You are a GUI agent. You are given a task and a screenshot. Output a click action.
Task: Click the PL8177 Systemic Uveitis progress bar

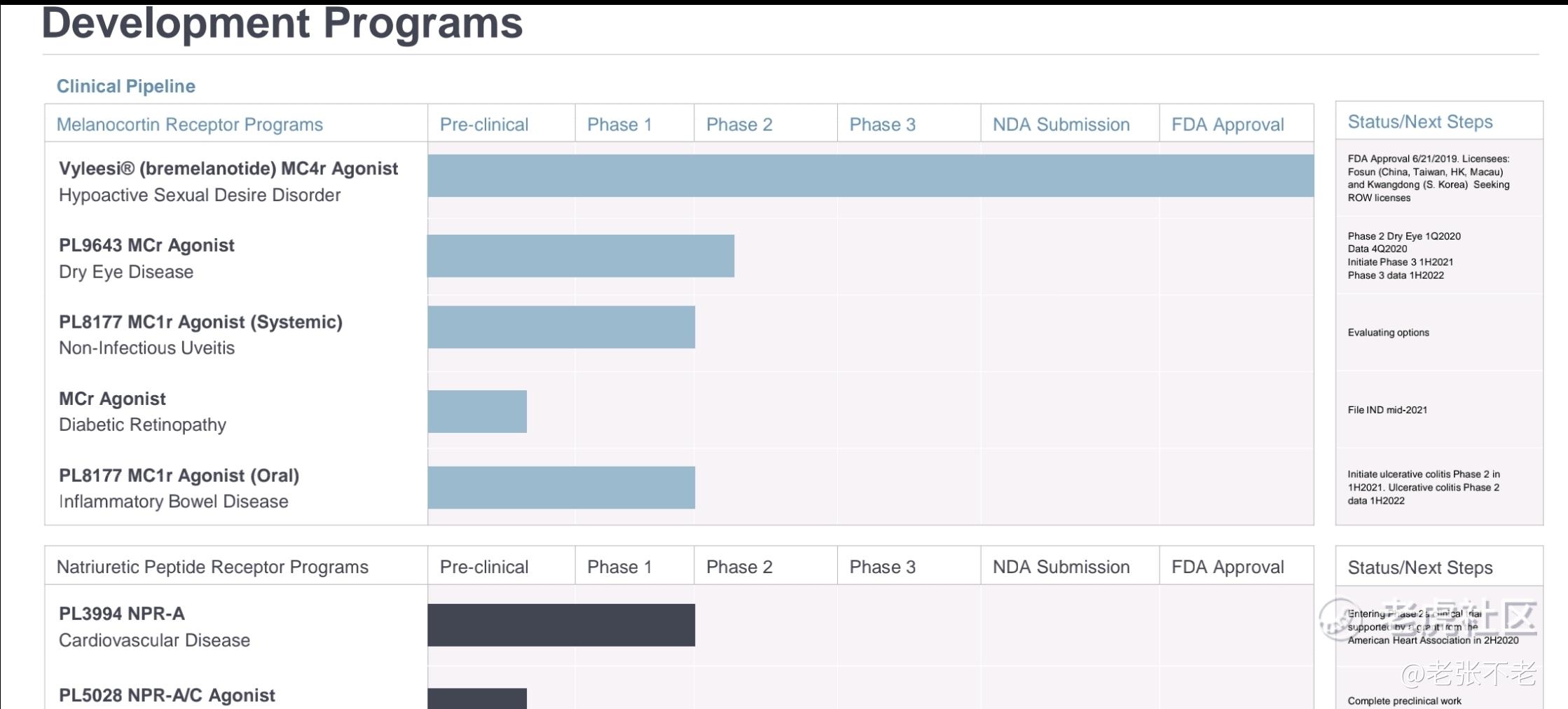pyautogui.click(x=561, y=327)
